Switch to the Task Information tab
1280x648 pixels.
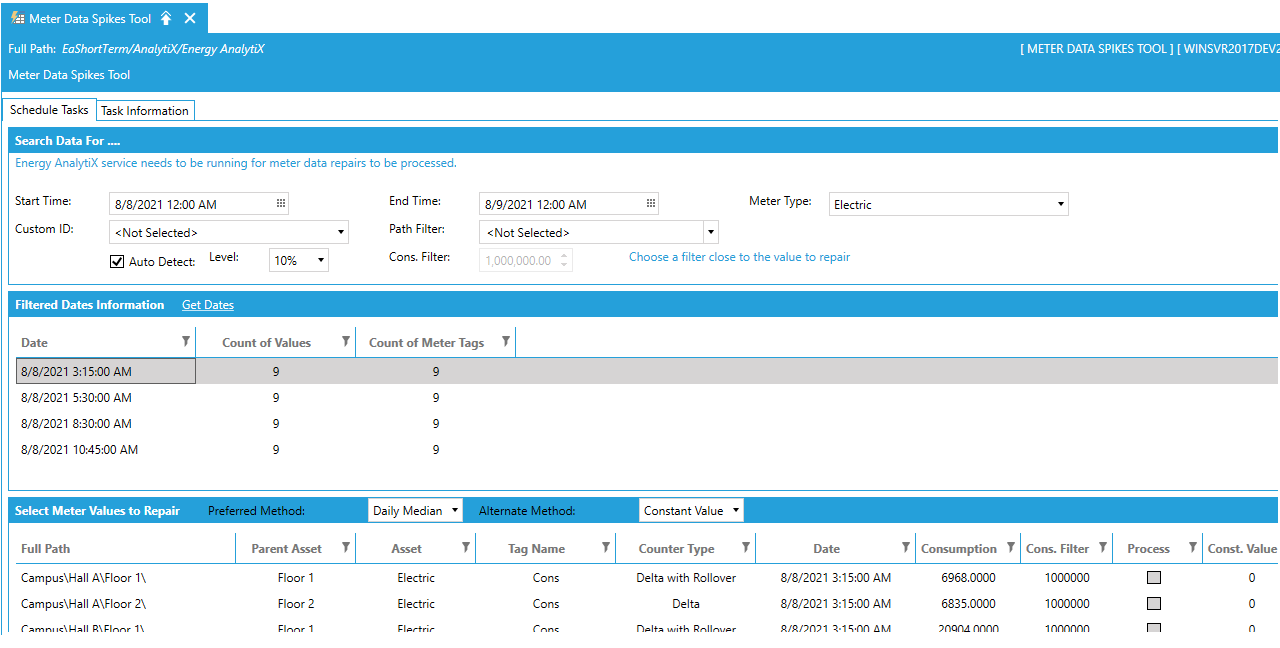[x=145, y=111]
